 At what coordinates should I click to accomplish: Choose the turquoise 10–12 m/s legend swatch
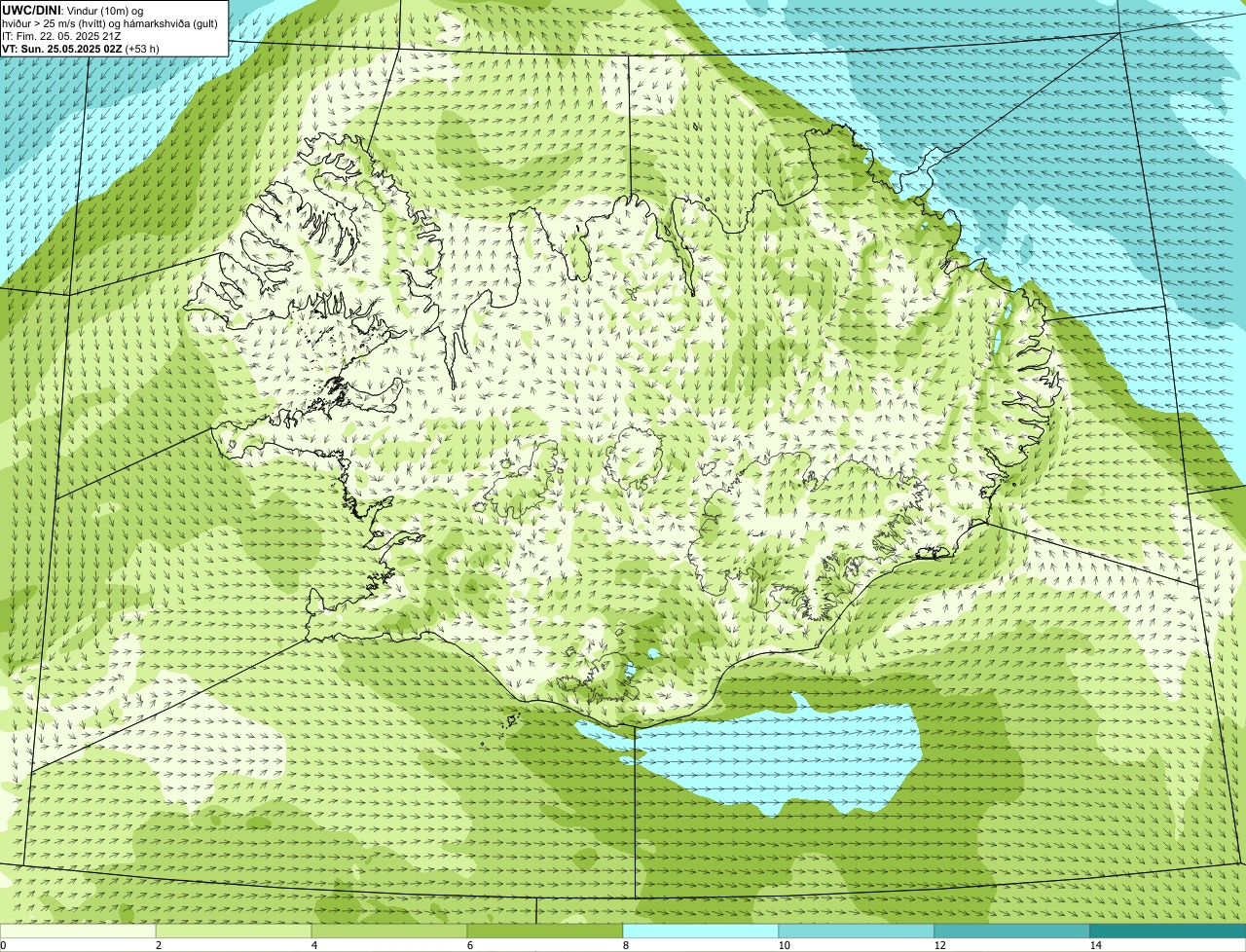coord(857,931)
